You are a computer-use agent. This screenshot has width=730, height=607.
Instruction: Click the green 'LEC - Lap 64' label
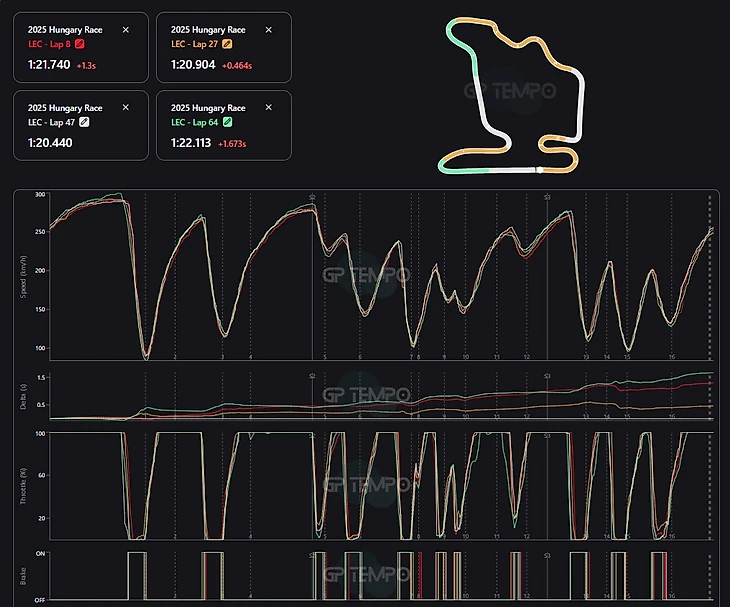pyautogui.click(x=193, y=122)
